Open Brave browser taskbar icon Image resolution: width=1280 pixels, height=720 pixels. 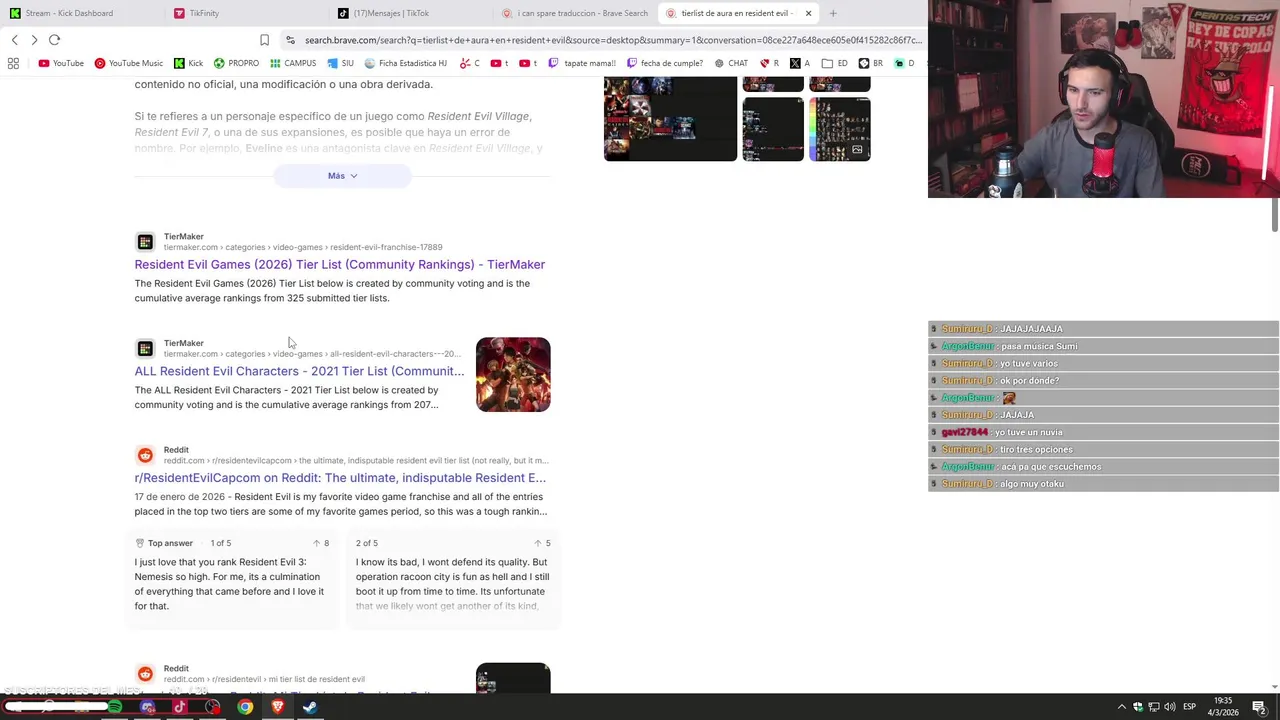point(278,707)
